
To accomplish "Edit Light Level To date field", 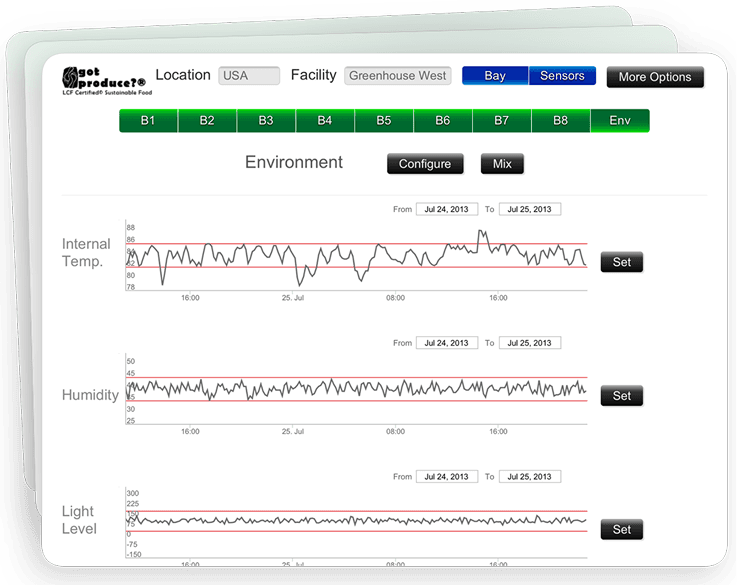I will pos(530,476).
